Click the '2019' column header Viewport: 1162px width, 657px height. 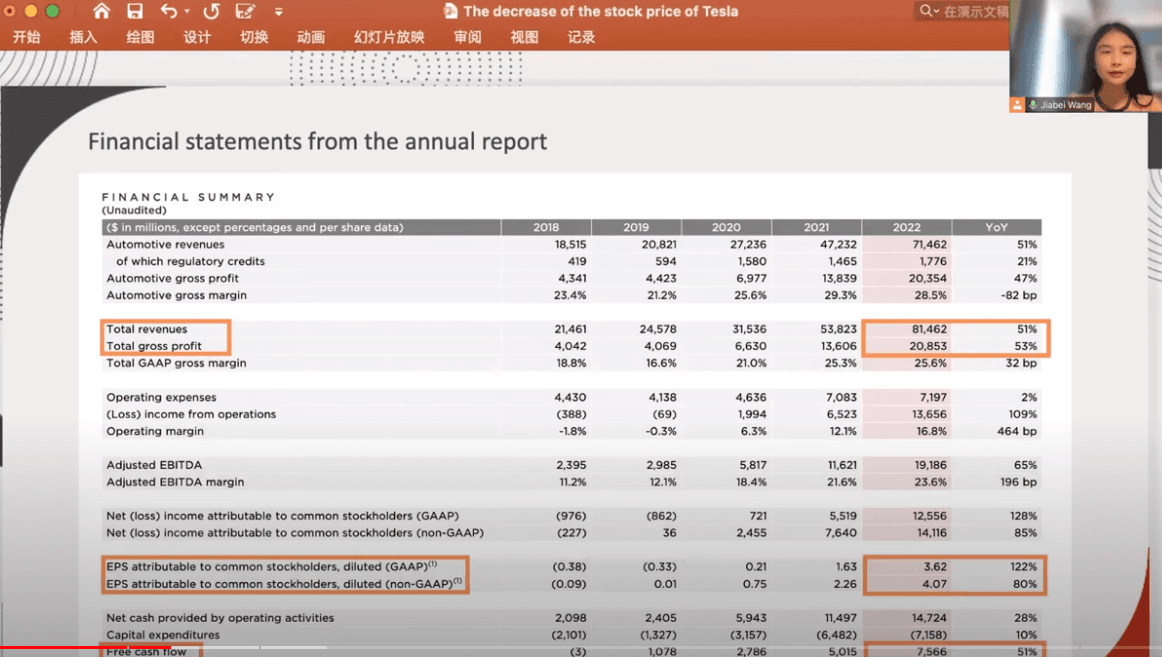(x=636, y=227)
